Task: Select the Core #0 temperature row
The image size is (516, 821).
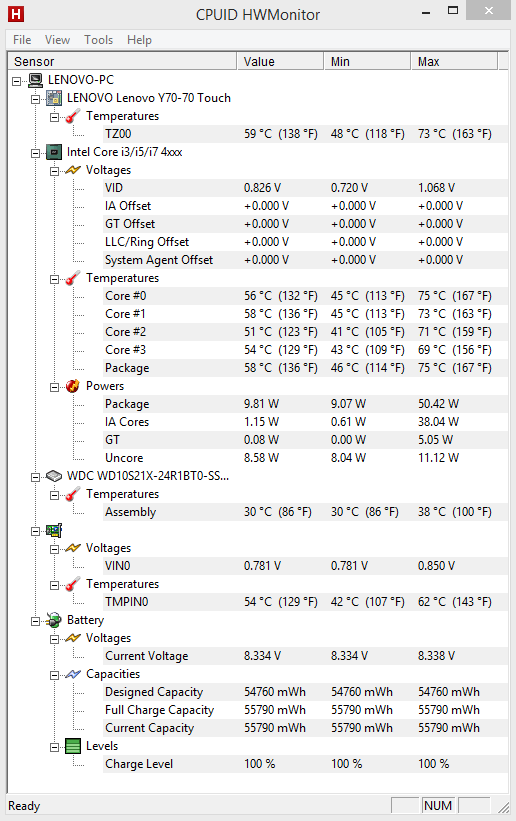Action: click(305, 296)
